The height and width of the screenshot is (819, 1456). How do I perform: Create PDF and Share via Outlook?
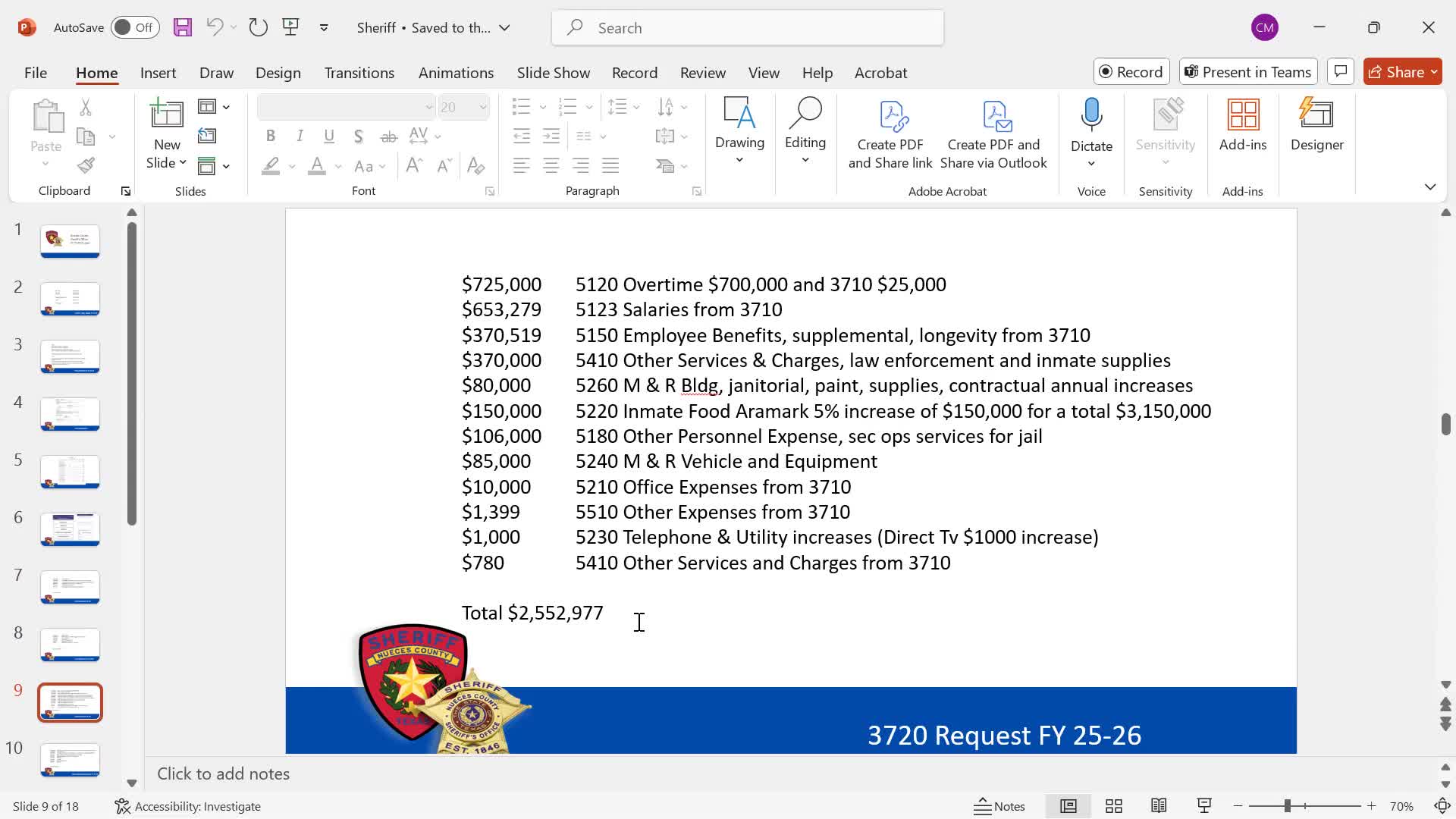coord(993,135)
